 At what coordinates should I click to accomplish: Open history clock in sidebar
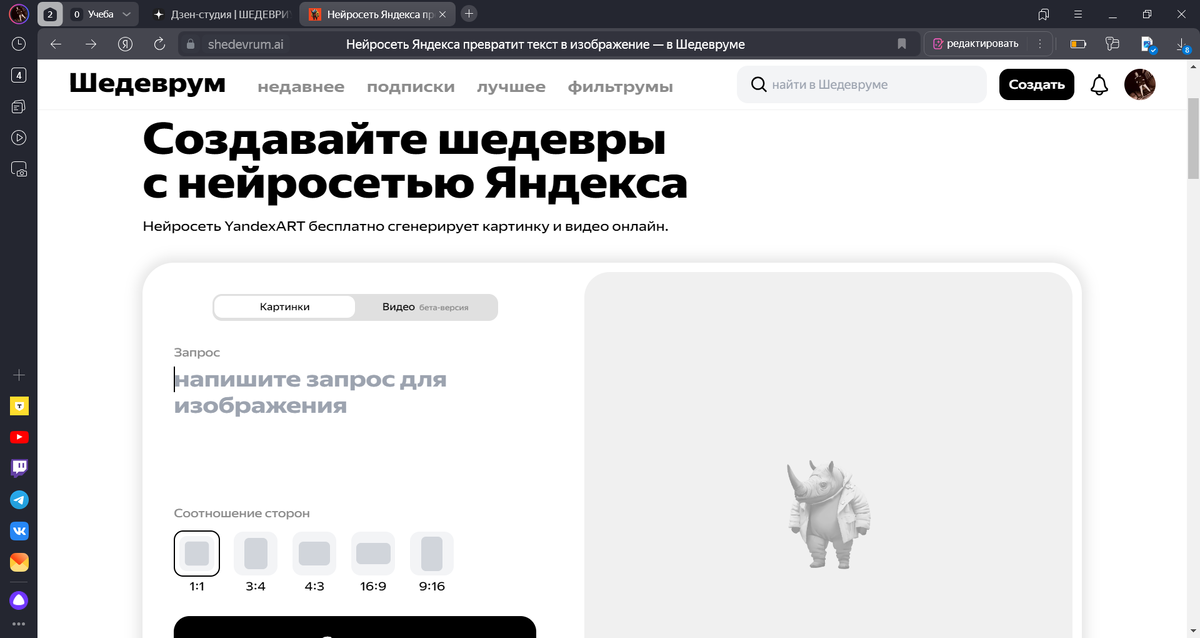coord(18,44)
